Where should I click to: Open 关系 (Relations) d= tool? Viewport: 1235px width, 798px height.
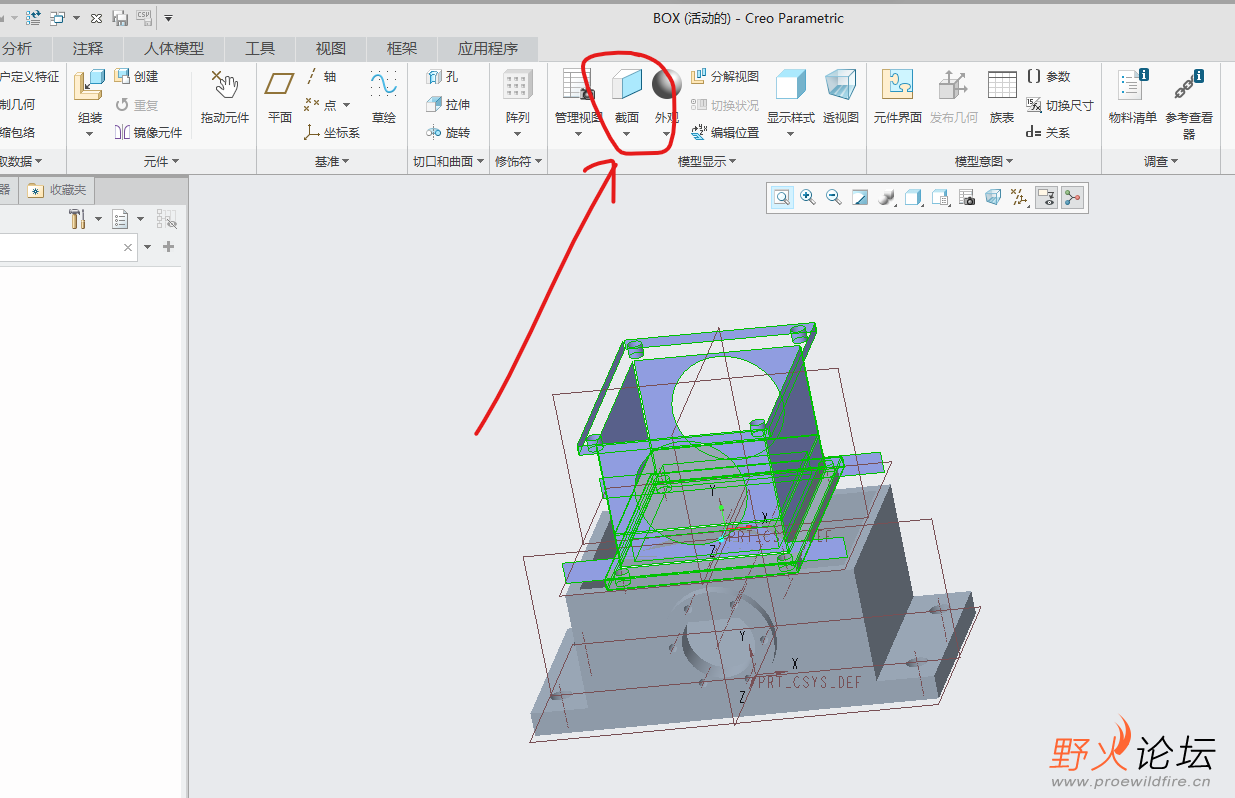(1048, 132)
